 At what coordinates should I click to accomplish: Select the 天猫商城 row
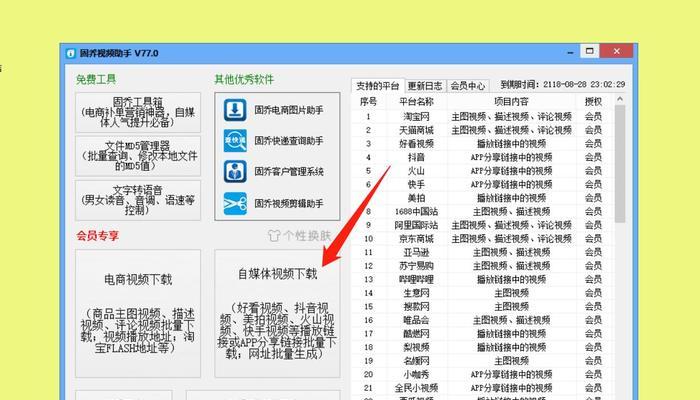(x=482, y=130)
